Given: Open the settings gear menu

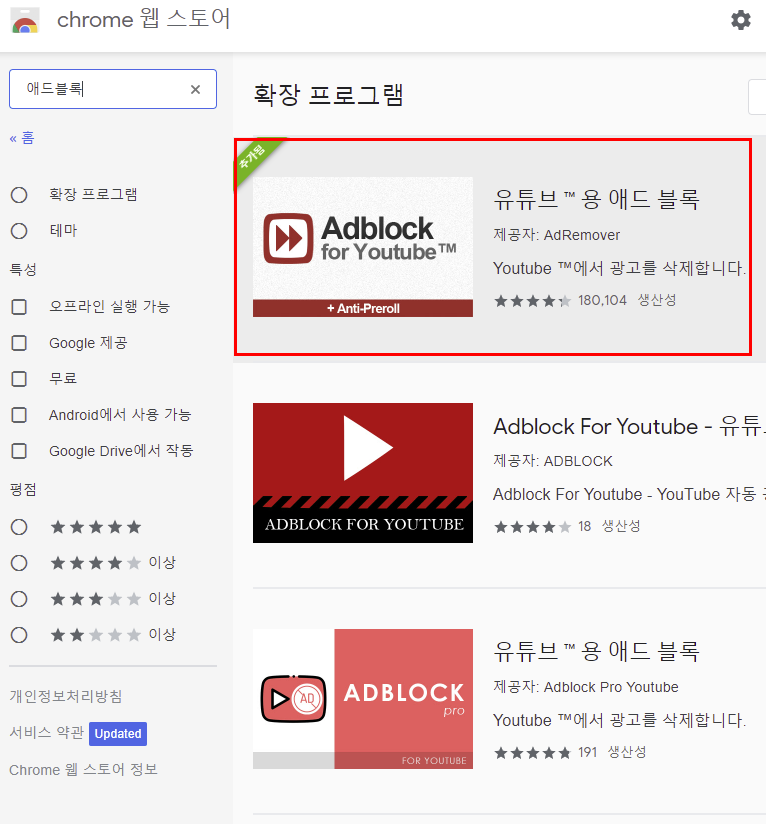Looking at the screenshot, I should click(x=741, y=20).
